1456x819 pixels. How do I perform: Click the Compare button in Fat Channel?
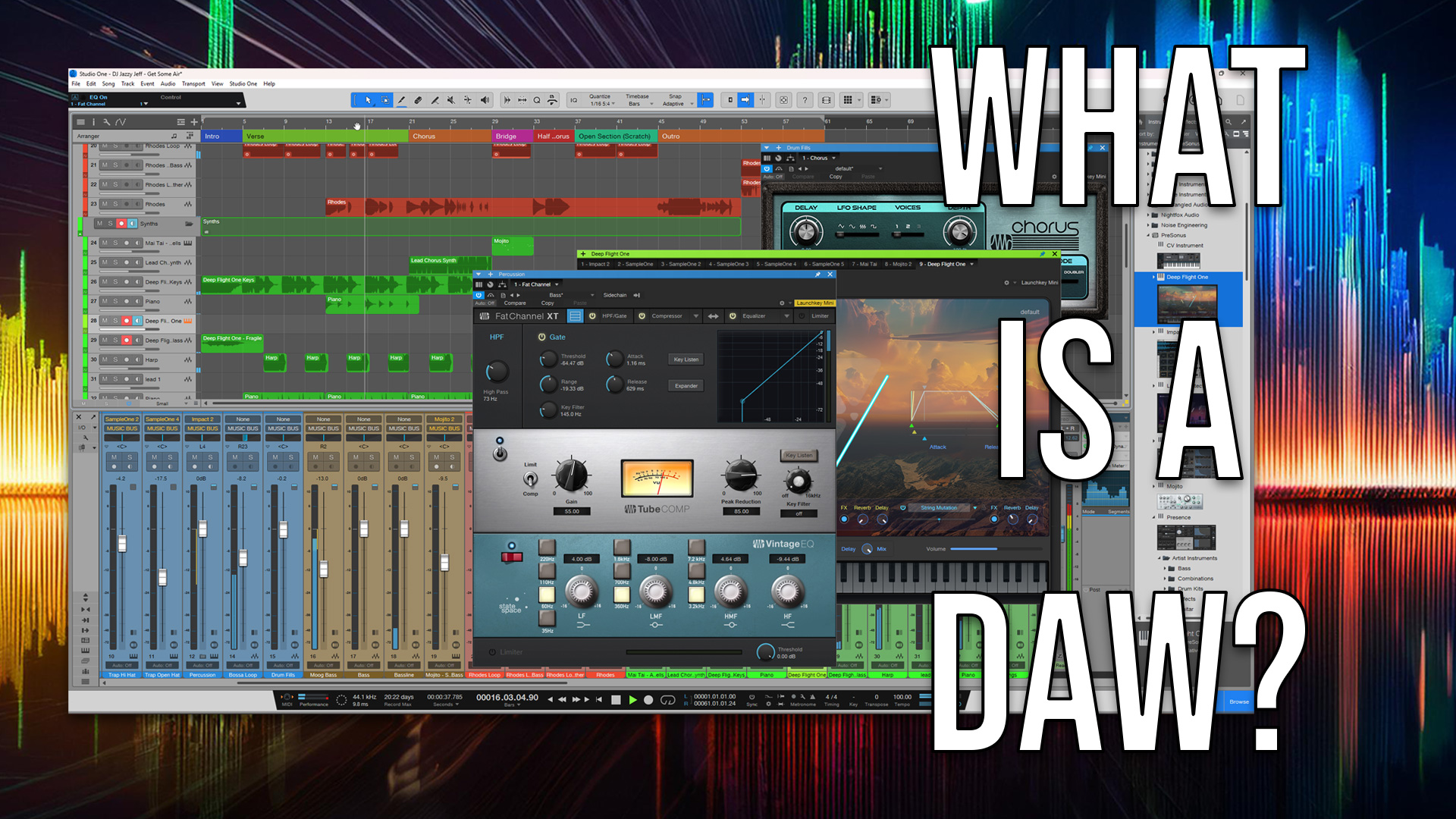pos(515,303)
